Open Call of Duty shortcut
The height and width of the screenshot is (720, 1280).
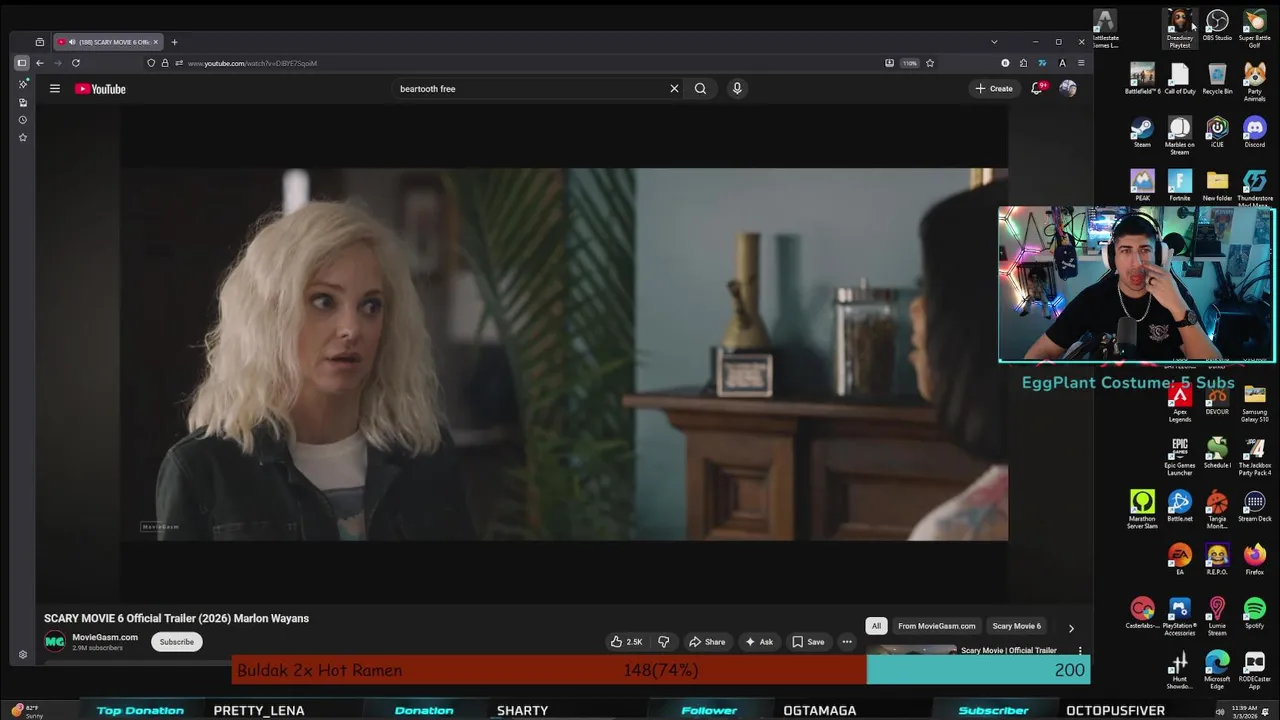[1180, 79]
